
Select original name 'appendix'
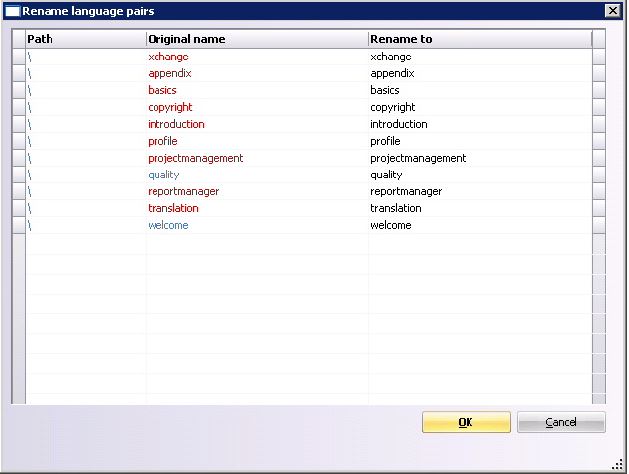coord(170,73)
